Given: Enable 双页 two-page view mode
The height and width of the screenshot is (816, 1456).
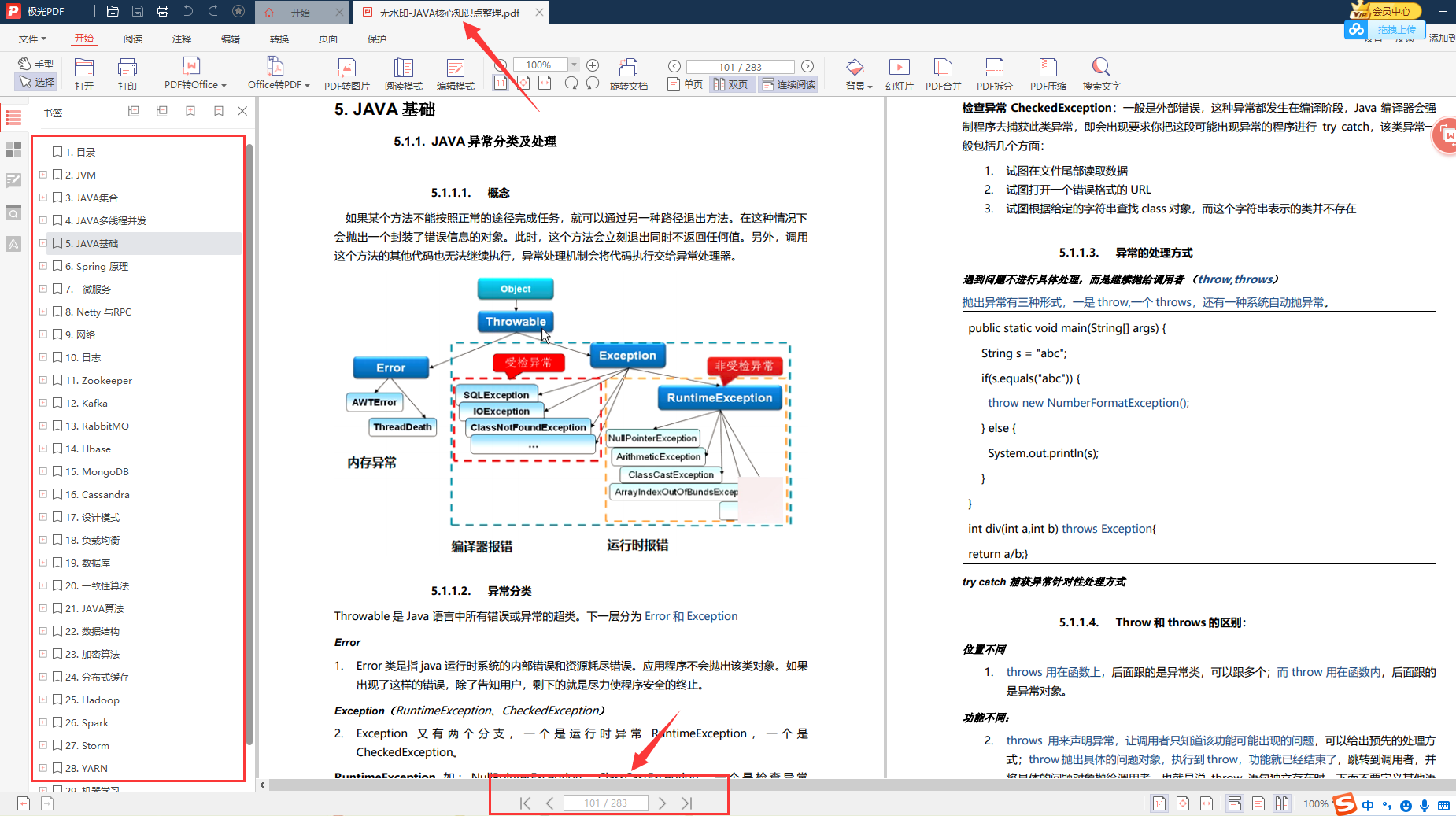Looking at the screenshot, I should coord(732,83).
